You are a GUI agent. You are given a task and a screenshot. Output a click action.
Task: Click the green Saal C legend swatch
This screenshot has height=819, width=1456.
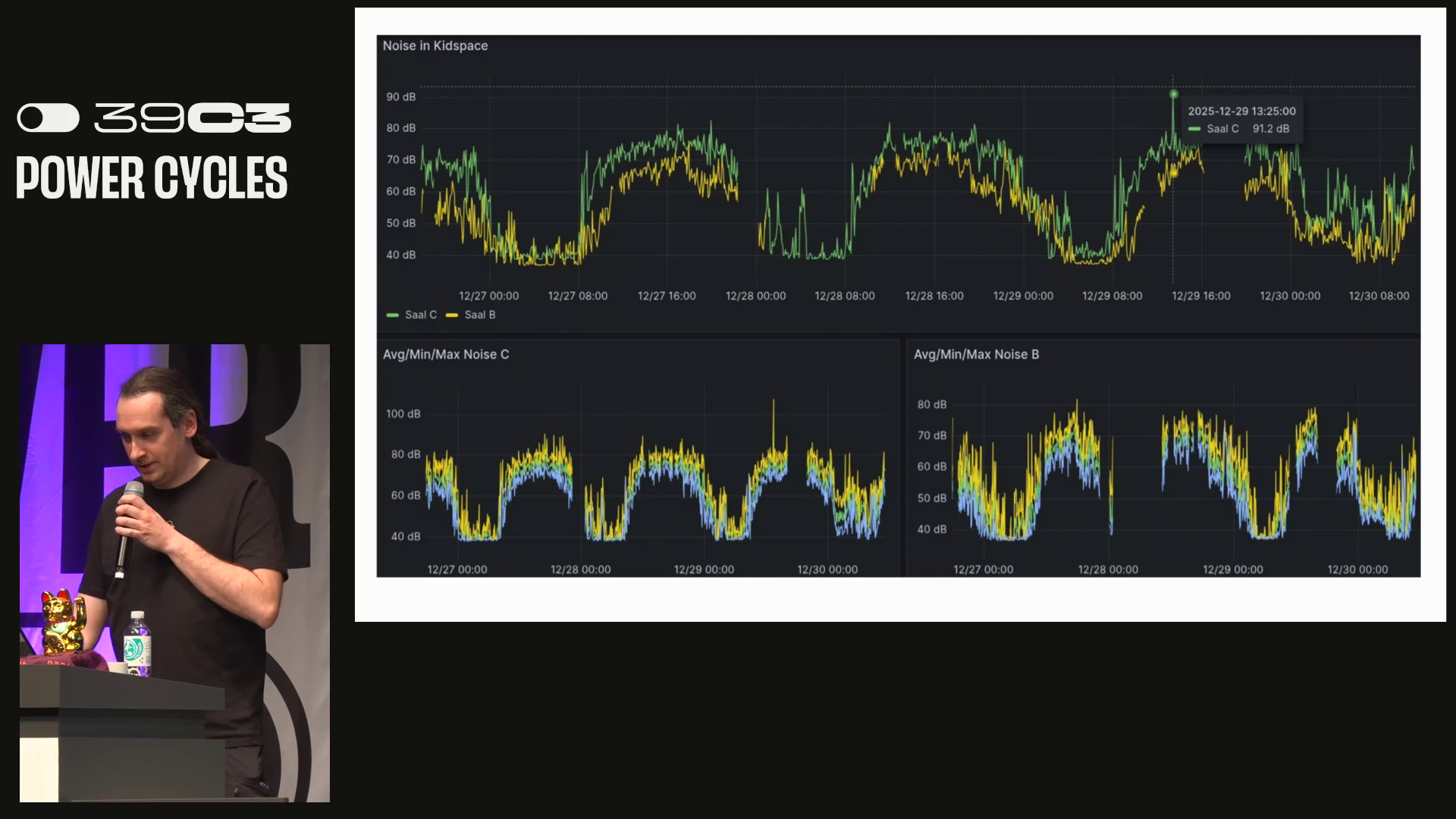pos(392,315)
